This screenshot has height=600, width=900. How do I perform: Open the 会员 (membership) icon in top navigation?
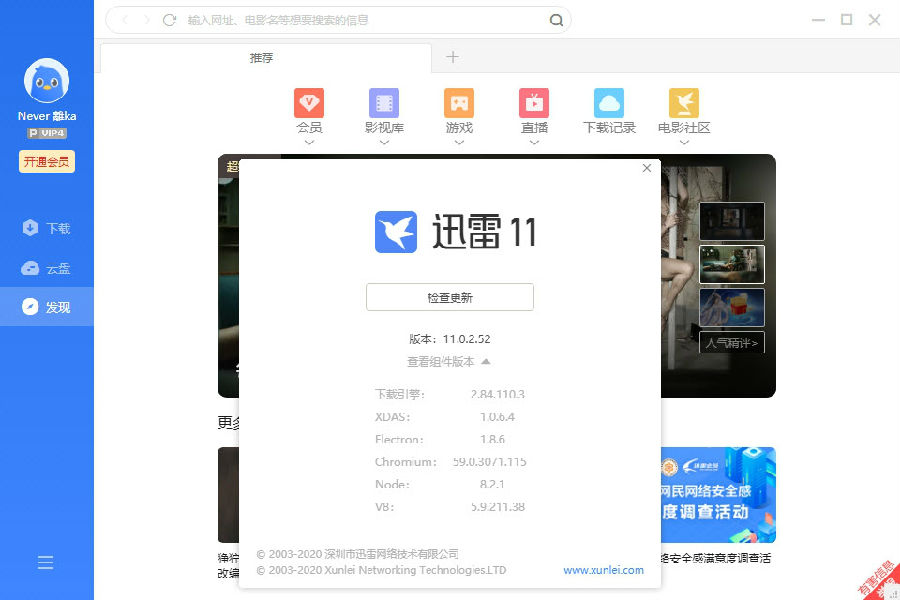(309, 104)
